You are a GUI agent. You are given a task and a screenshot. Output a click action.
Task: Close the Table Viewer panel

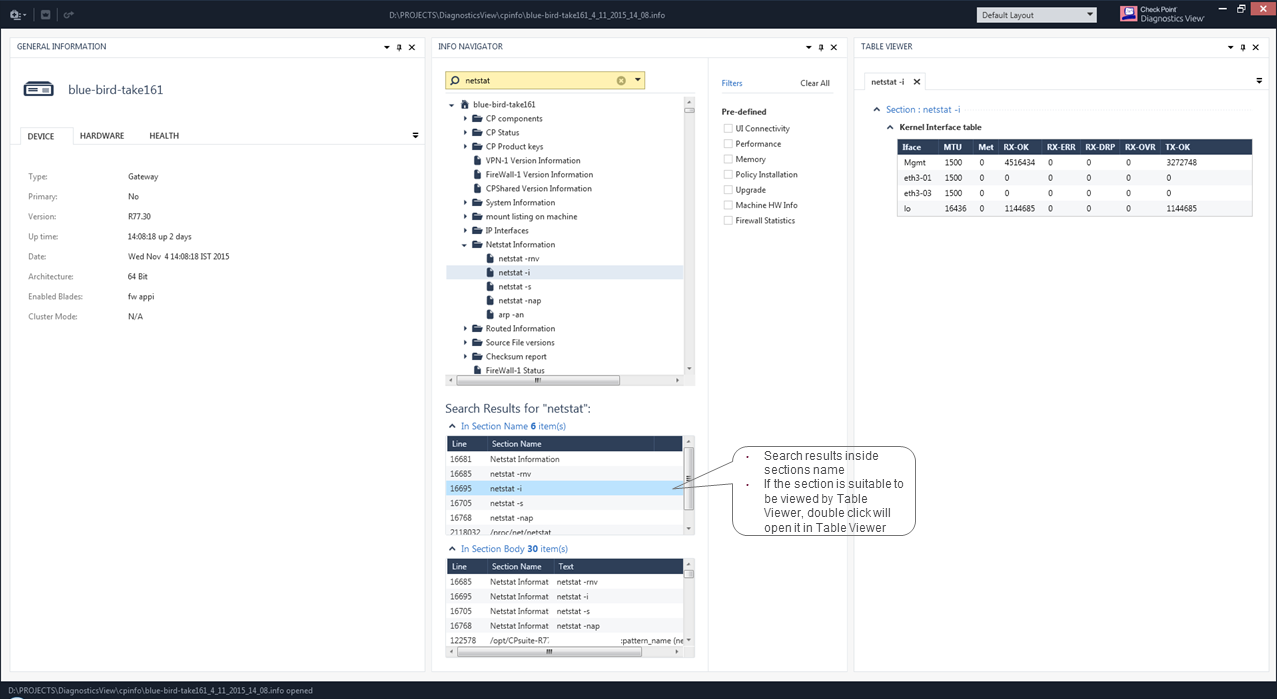pos(1256,47)
